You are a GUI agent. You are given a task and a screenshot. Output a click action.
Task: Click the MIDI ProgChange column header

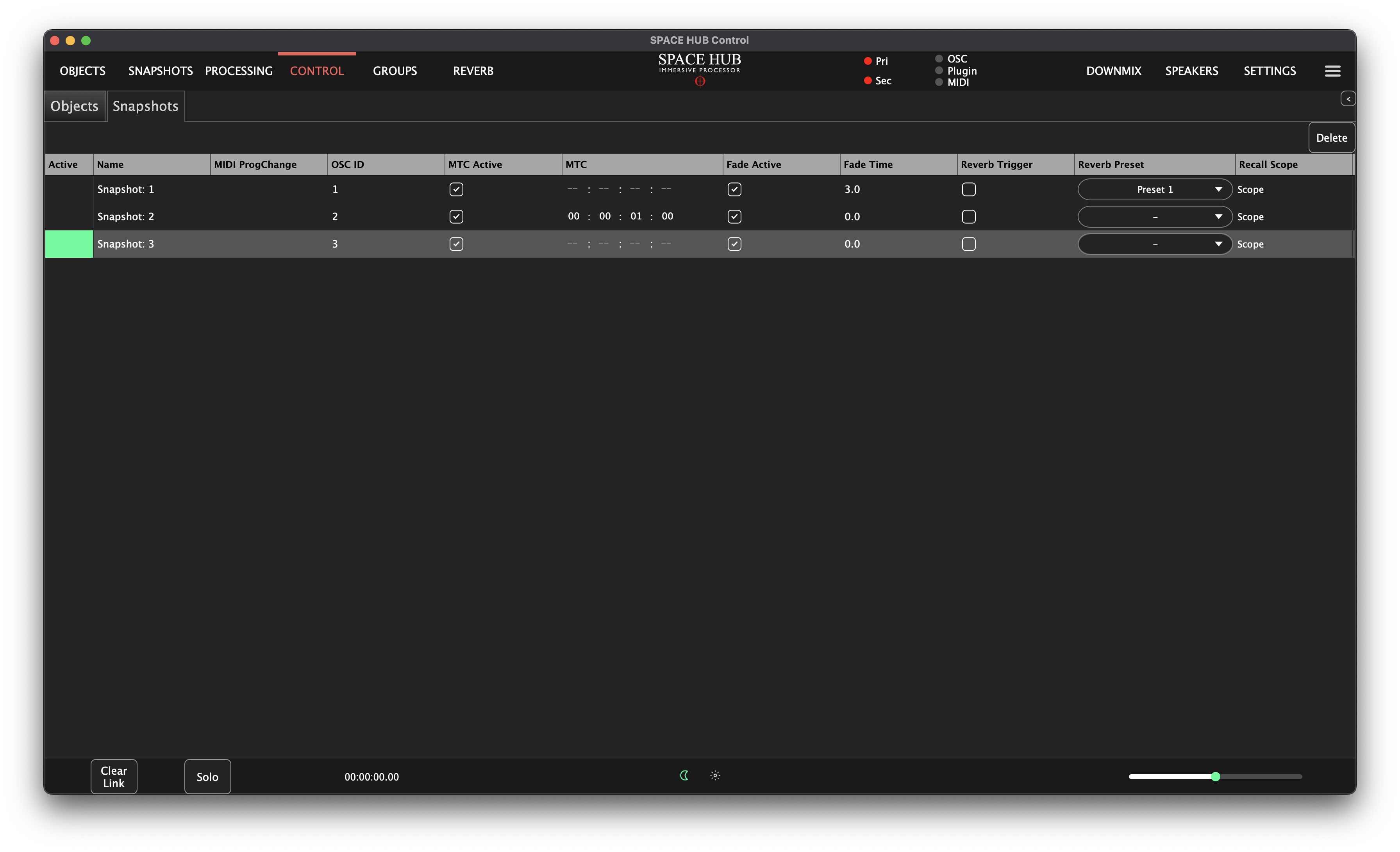coord(269,164)
